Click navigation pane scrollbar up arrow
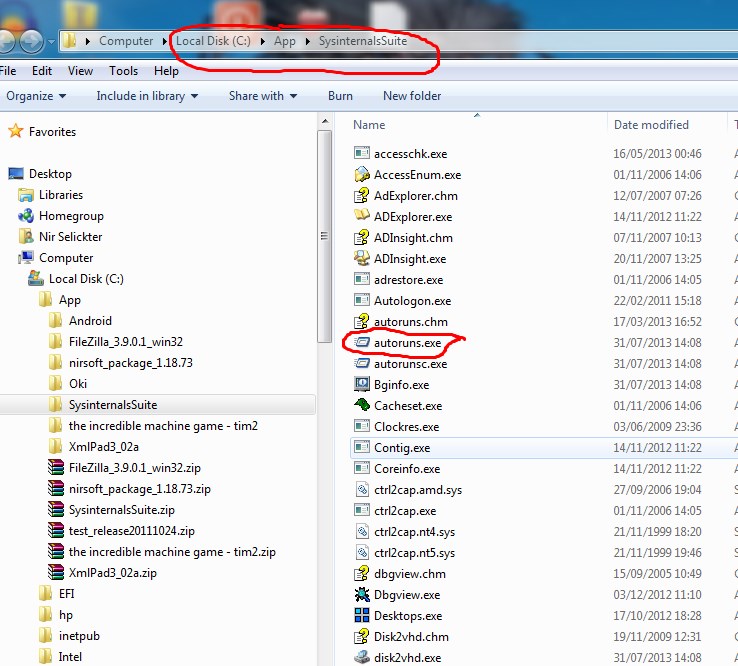Screen dimensions: 738x666 325,121
